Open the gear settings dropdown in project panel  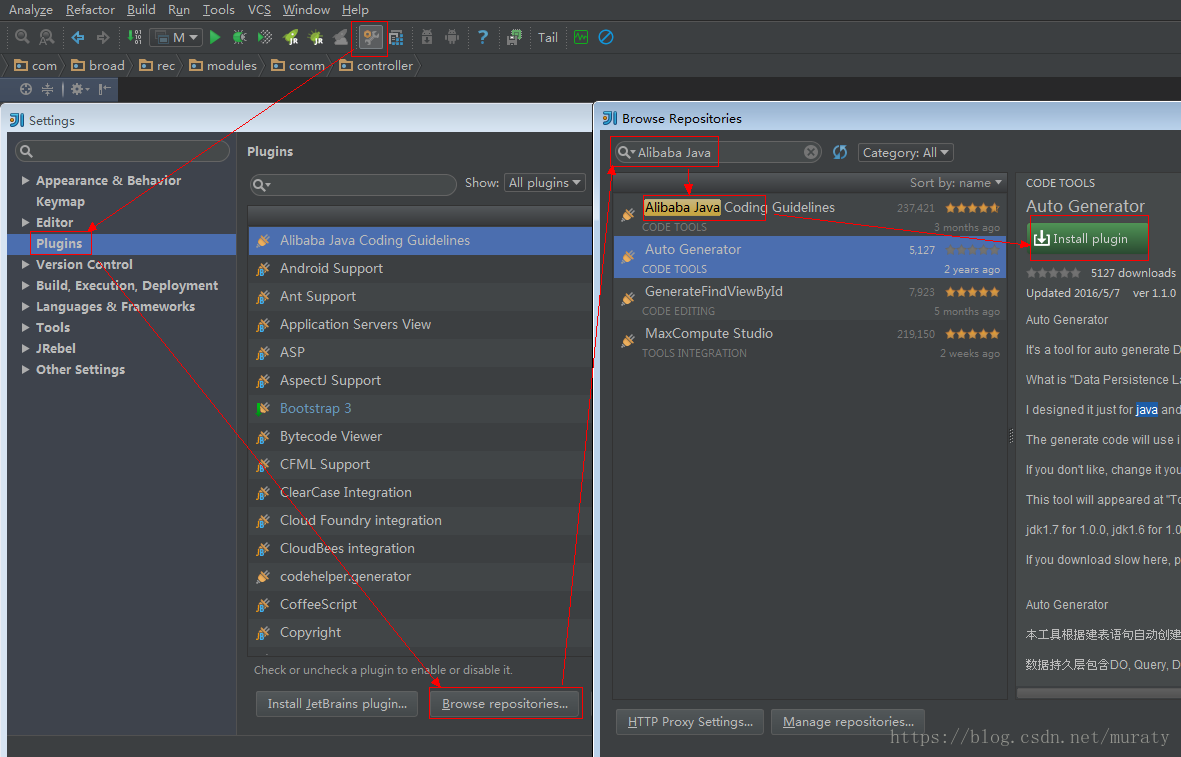pyautogui.click(x=80, y=89)
